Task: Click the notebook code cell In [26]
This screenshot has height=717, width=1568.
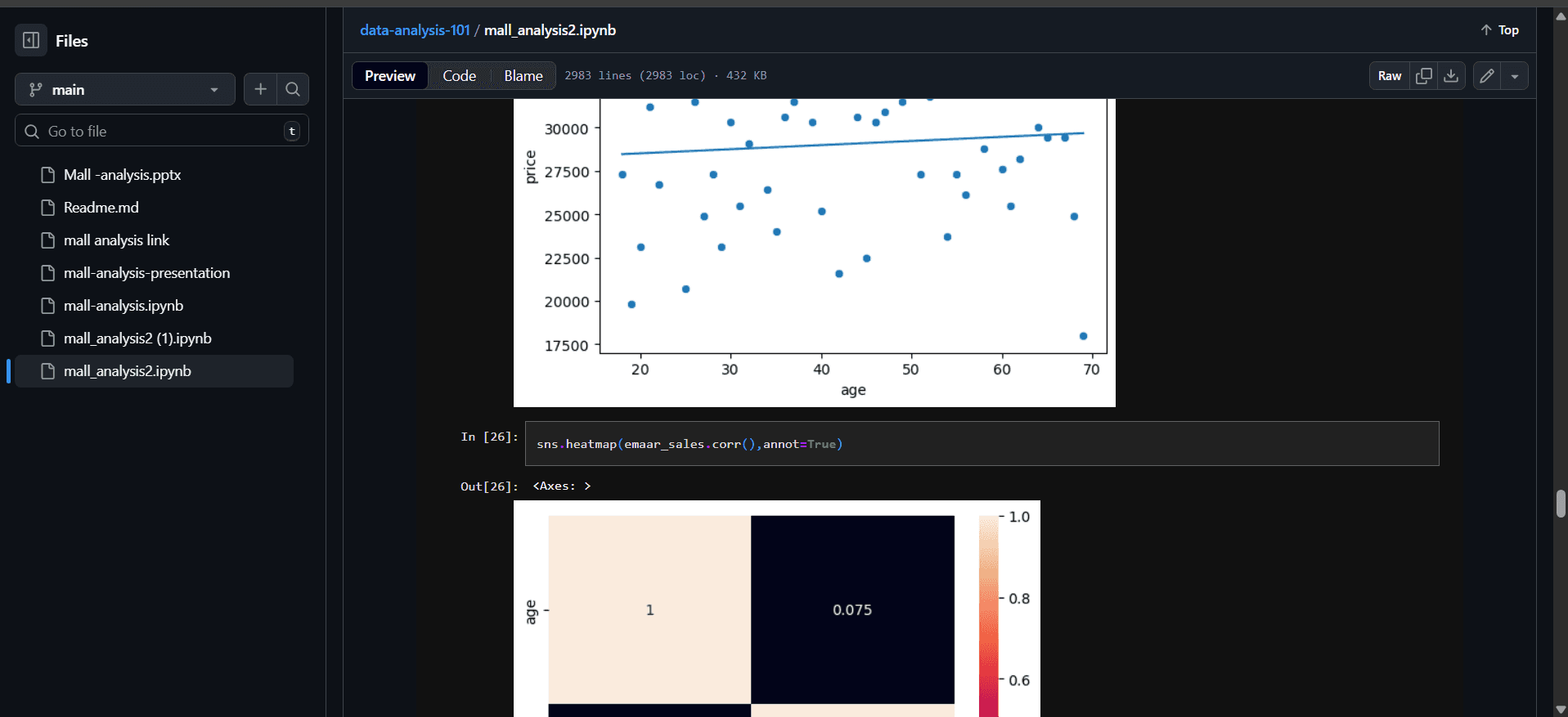Action: point(982,444)
